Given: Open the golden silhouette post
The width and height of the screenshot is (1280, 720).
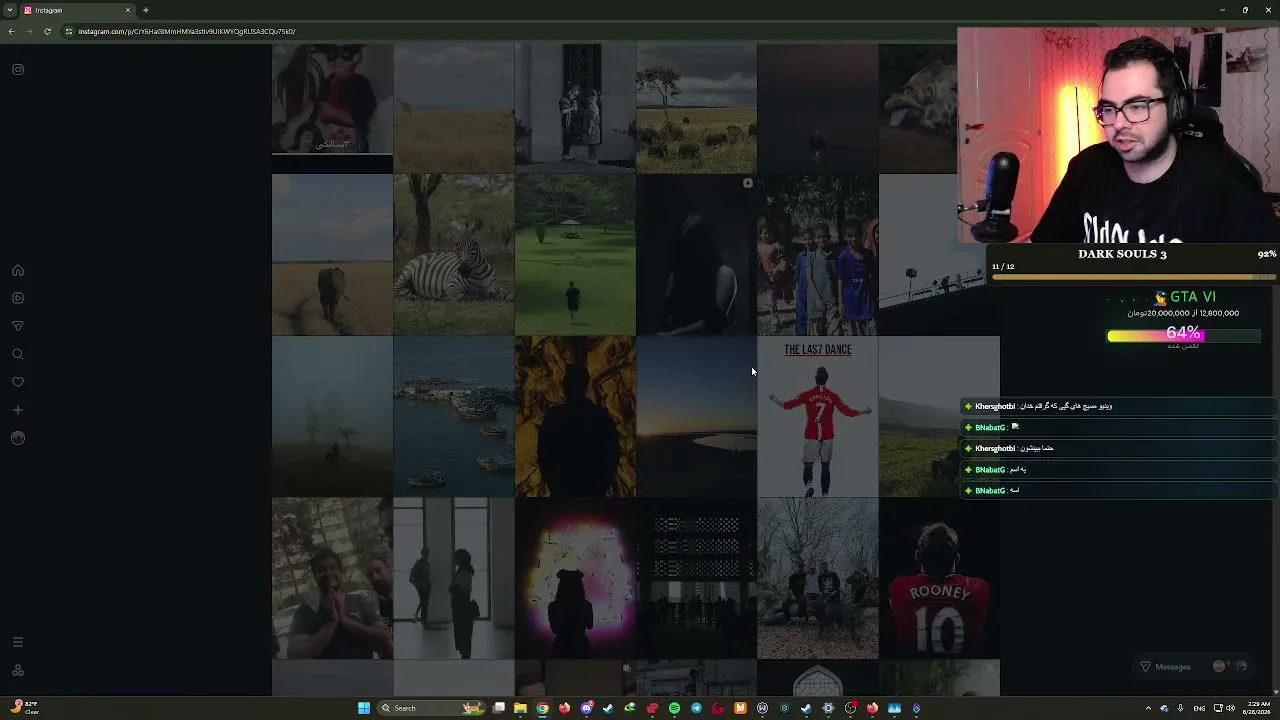Looking at the screenshot, I should pos(575,416).
